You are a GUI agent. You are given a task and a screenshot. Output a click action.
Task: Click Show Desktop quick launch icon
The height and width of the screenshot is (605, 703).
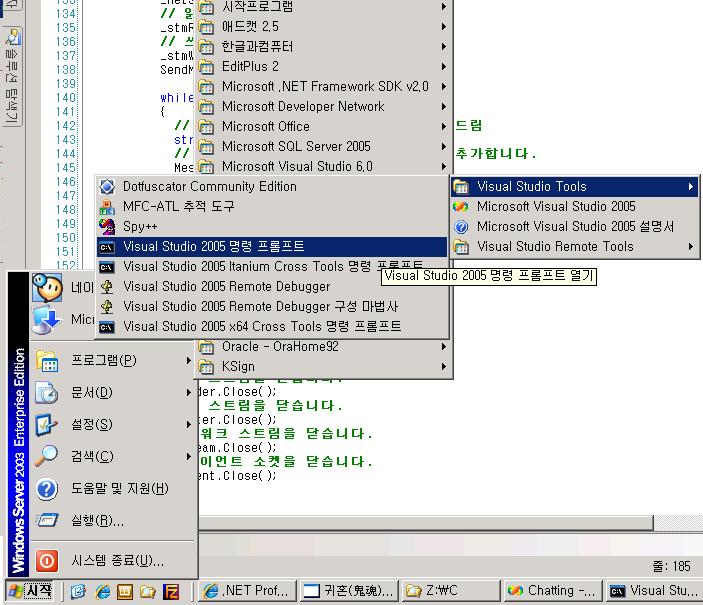78,592
